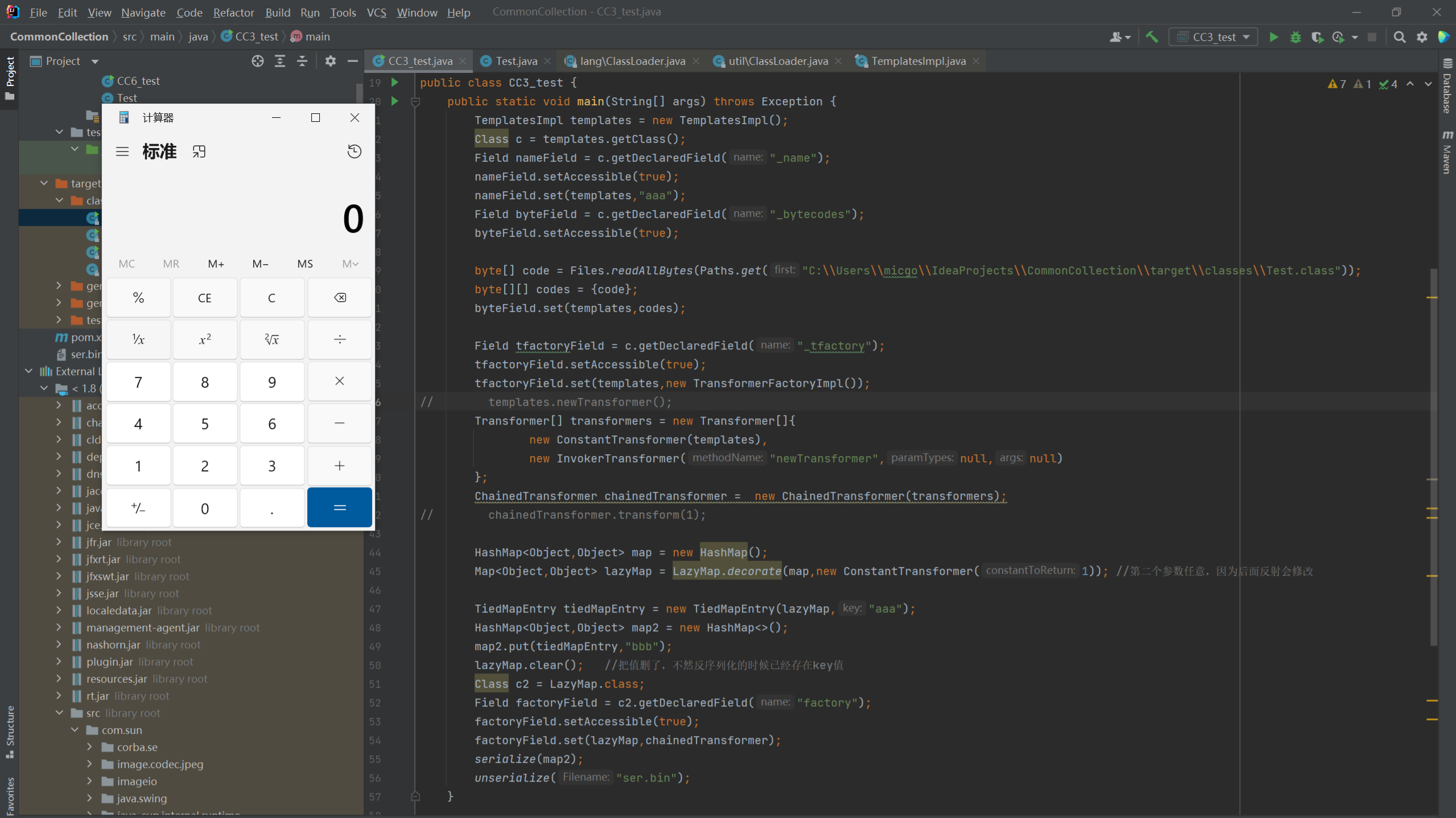Open Search Everywhere magnifier icon
Image resolution: width=1456 pixels, height=818 pixels.
[1400, 37]
